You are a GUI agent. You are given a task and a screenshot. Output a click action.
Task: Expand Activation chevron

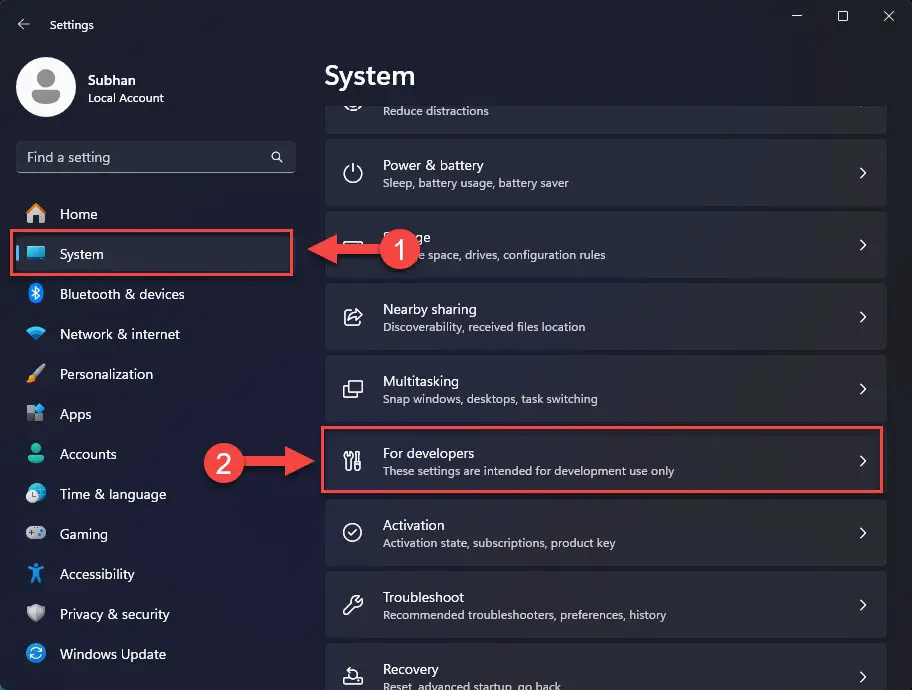pos(863,533)
